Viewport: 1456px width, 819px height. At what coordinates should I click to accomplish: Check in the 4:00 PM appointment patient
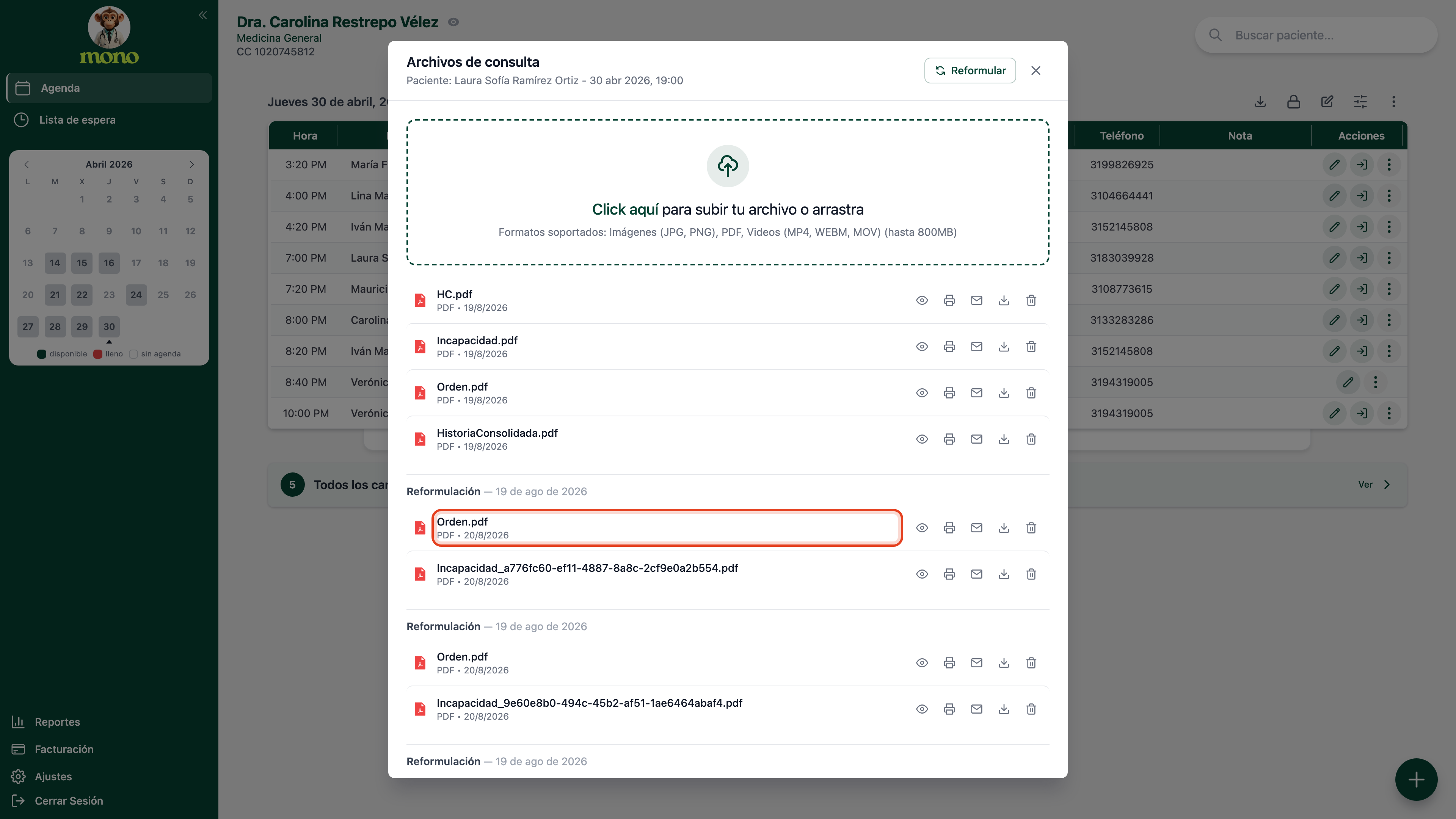pos(1362,196)
